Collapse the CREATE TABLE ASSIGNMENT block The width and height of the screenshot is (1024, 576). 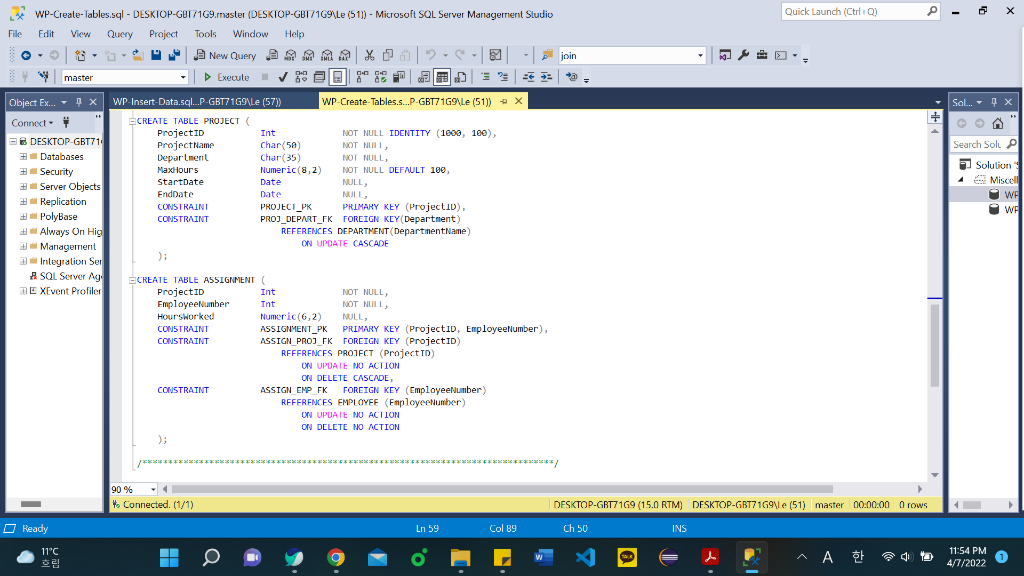[x=130, y=280]
